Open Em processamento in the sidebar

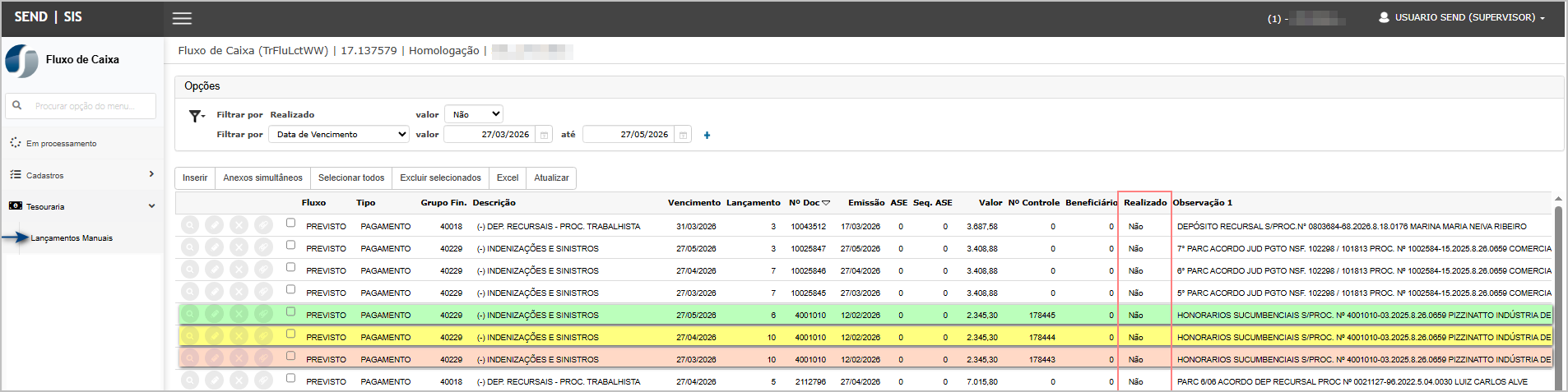(x=61, y=143)
